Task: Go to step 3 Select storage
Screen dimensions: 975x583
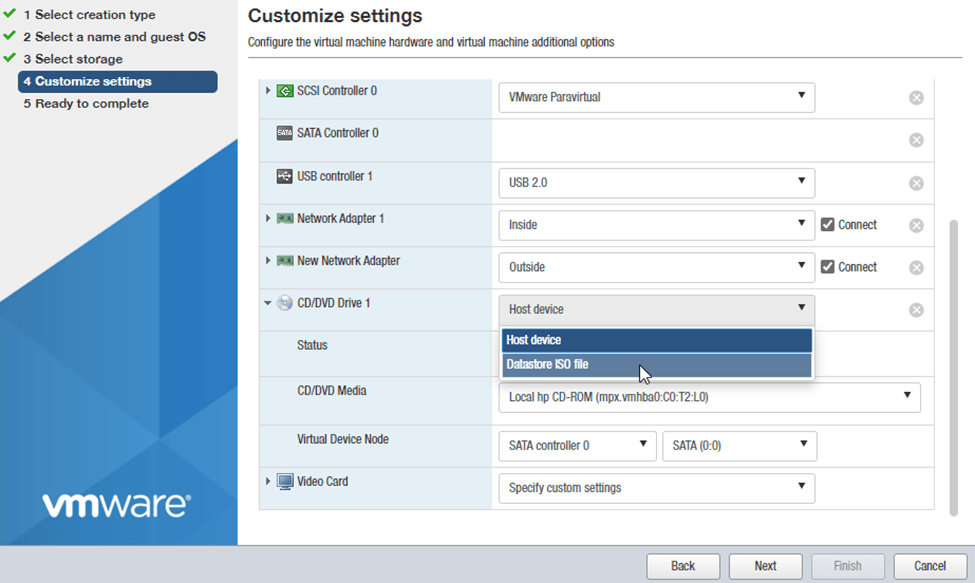Action: [79, 59]
